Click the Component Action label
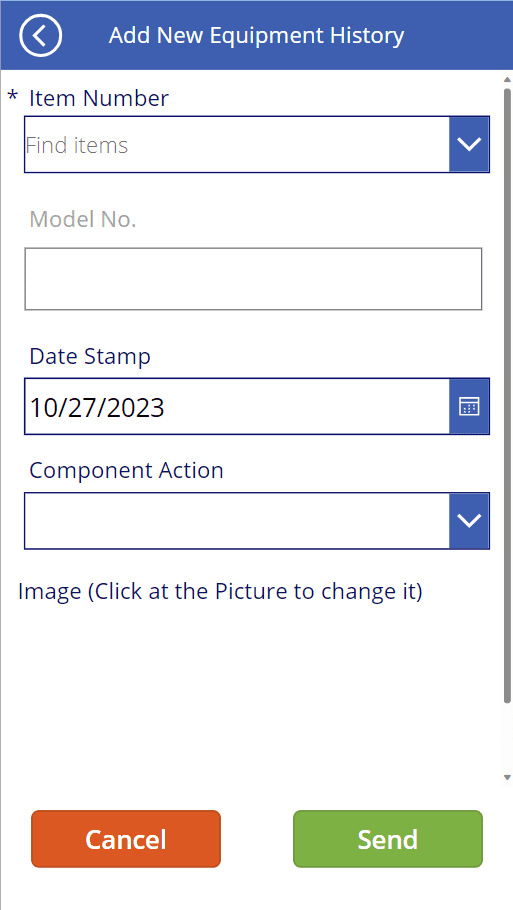The width and height of the screenshot is (513, 910). [127, 470]
